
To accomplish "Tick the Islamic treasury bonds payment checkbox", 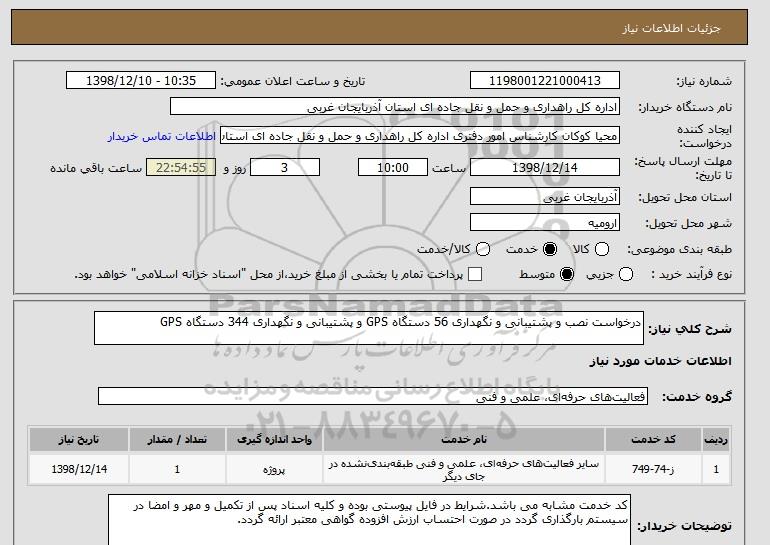I will [475, 274].
